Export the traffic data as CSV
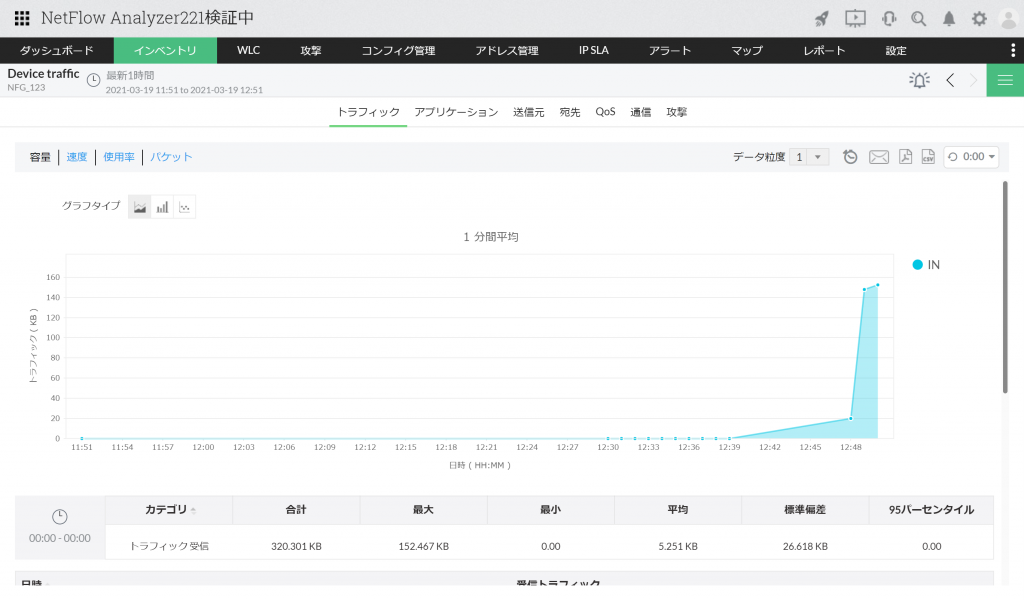 pos(928,156)
